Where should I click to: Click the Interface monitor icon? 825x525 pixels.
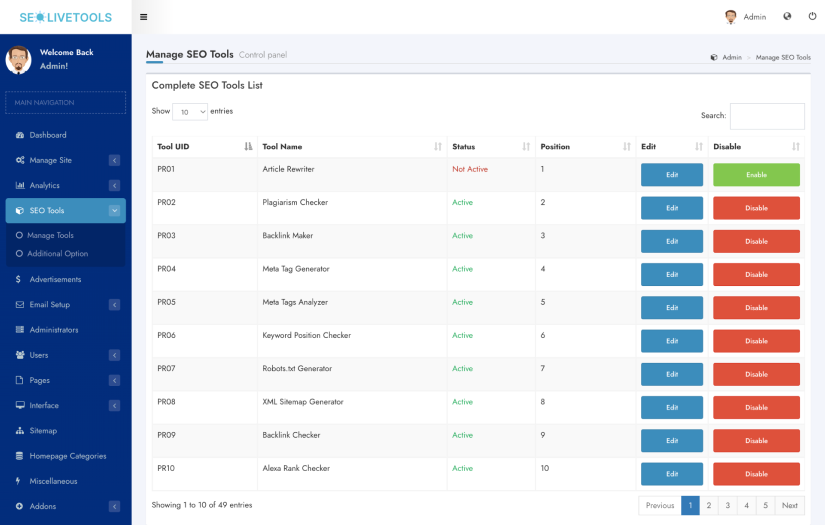click(x=20, y=406)
